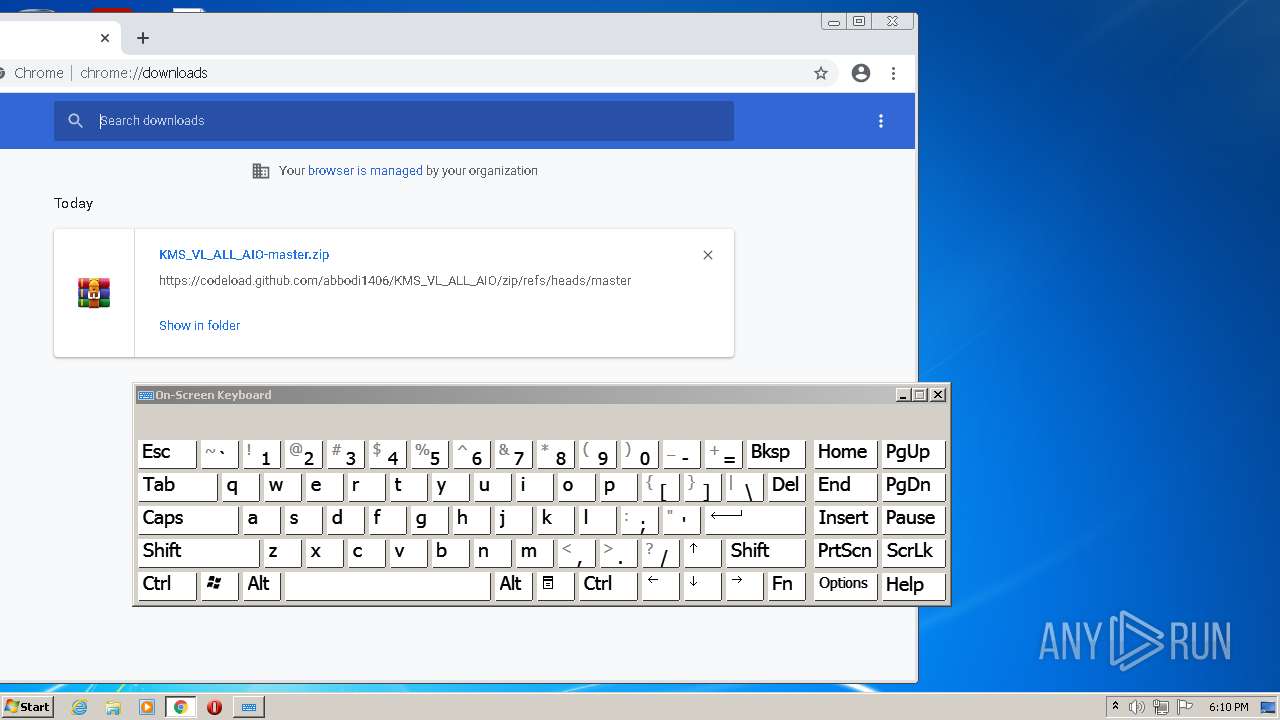This screenshot has width=1280, height=720.
Task: Toggle right Alt on On-Screen Keyboard
Action: [x=514, y=586]
